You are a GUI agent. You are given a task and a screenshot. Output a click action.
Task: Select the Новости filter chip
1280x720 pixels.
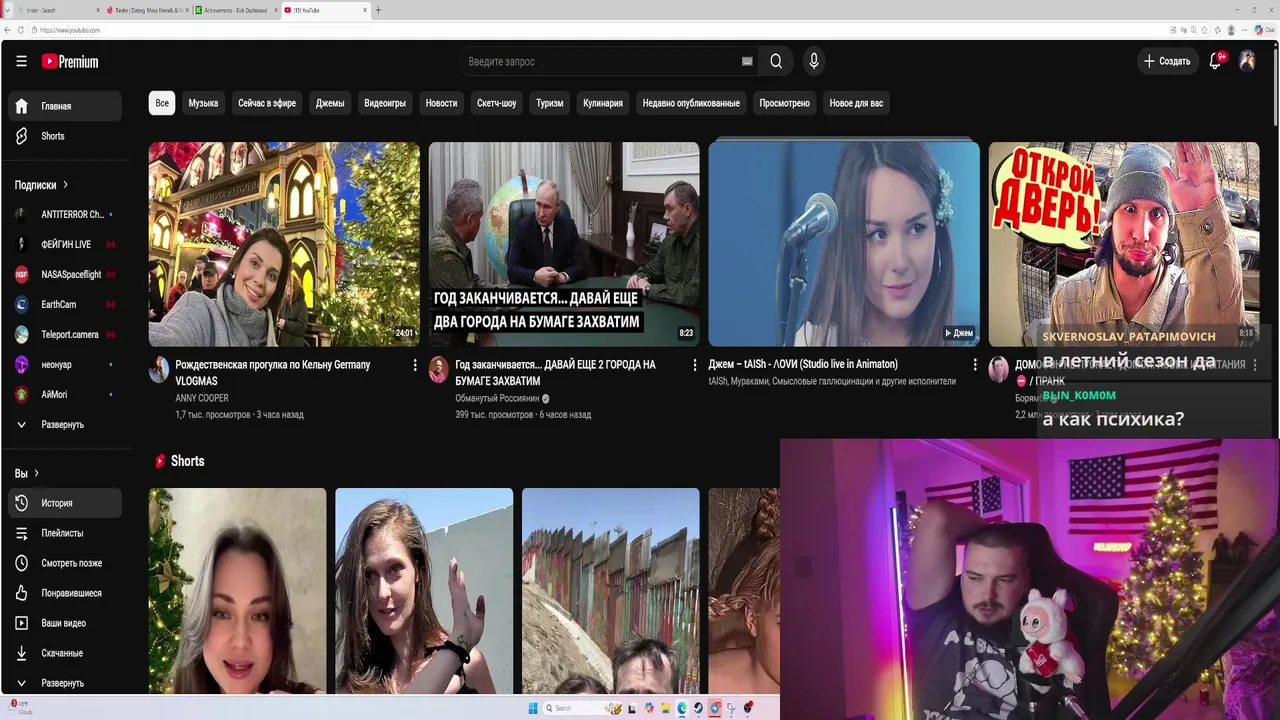point(441,103)
